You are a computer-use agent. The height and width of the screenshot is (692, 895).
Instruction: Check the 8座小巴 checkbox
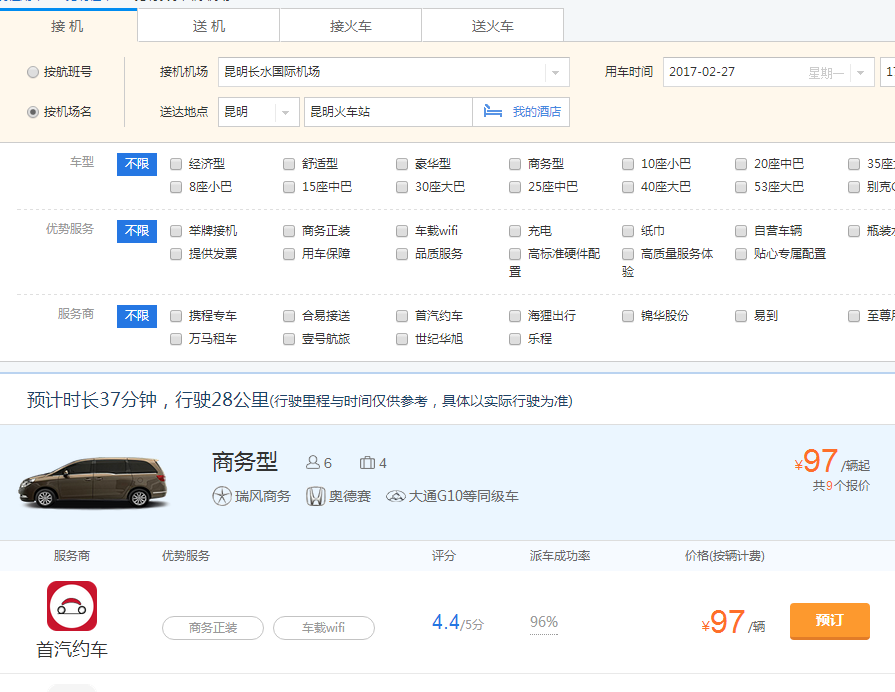tap(176, 187)
